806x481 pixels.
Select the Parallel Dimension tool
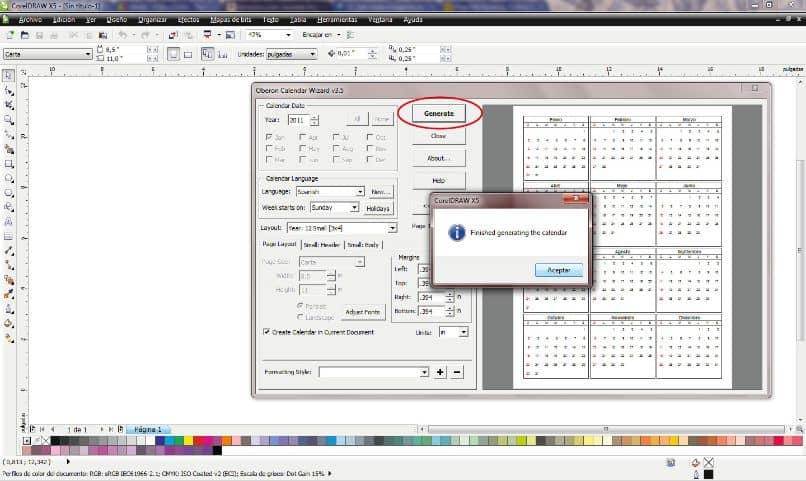[9, 251]
